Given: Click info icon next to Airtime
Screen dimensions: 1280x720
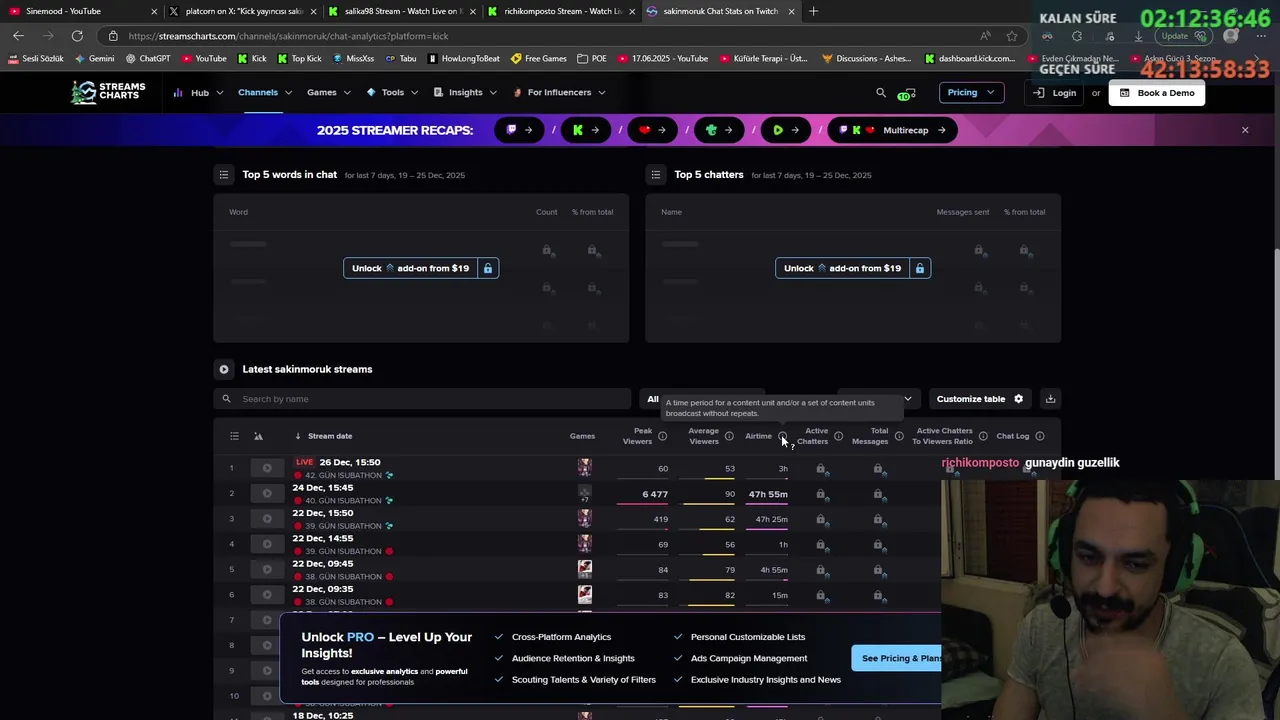Looking at the screenshot, I should pyautogui.click(x=783, y=436).
